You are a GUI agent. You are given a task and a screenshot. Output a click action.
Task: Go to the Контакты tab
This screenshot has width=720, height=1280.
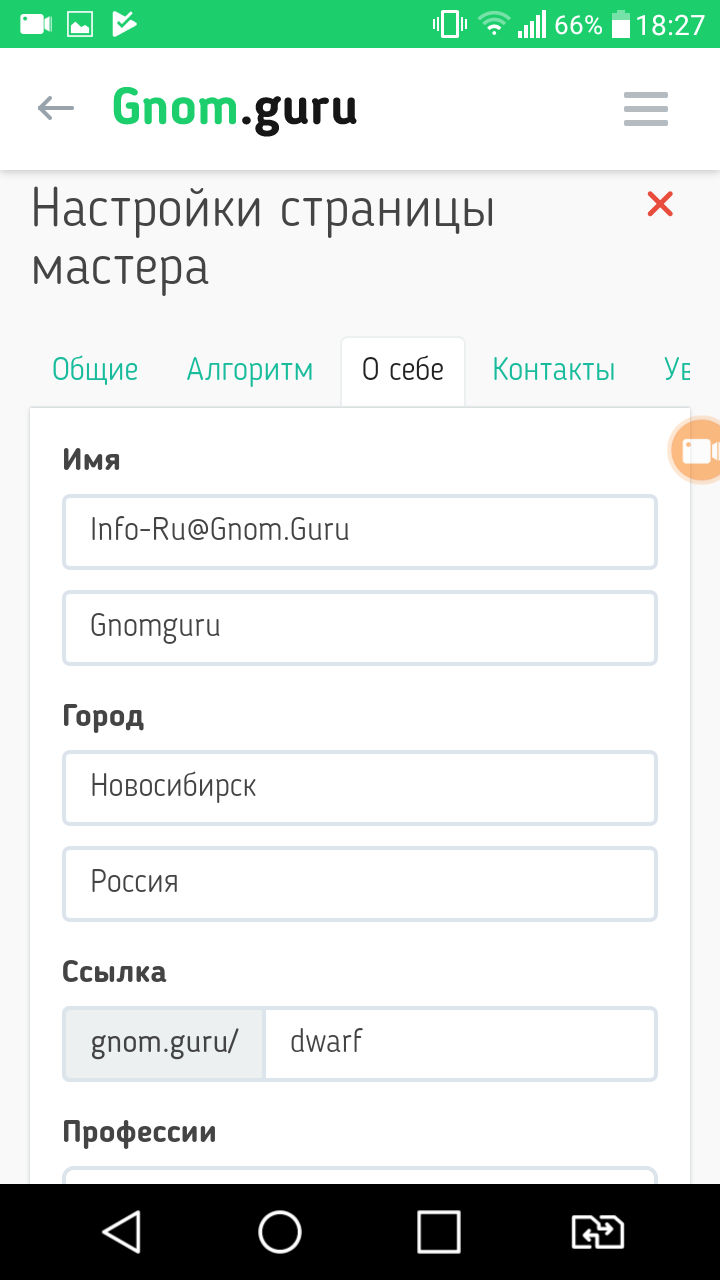(553, 370)
